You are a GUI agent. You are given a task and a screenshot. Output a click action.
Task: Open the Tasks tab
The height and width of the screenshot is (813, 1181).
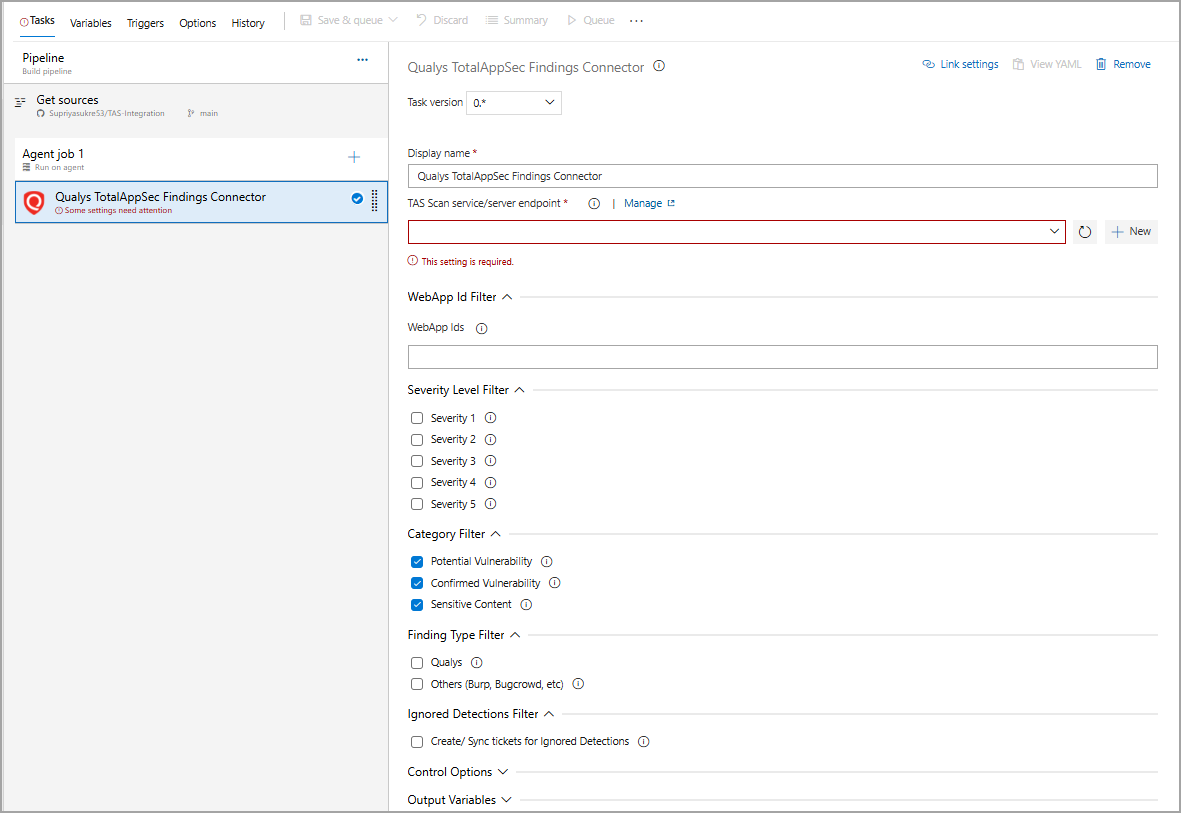pyautogui.click(x=37, y=21)
